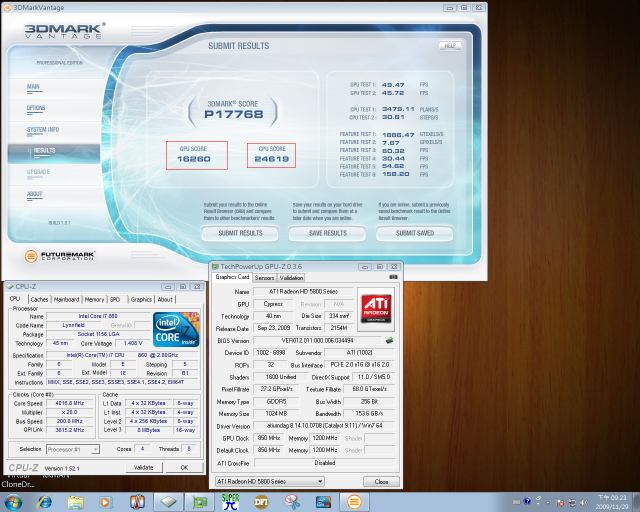The height and width of the screenshot is (512, 640).
Task: Click the ATI CrossFire Disabled field
Action: pos(324,463)
